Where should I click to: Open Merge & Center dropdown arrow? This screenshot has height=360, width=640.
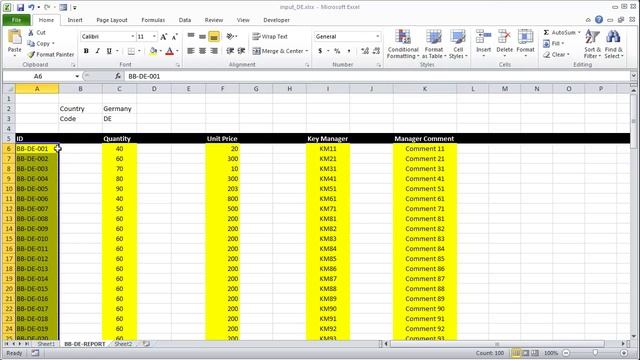pyautogui.click(x=307, y=51)
